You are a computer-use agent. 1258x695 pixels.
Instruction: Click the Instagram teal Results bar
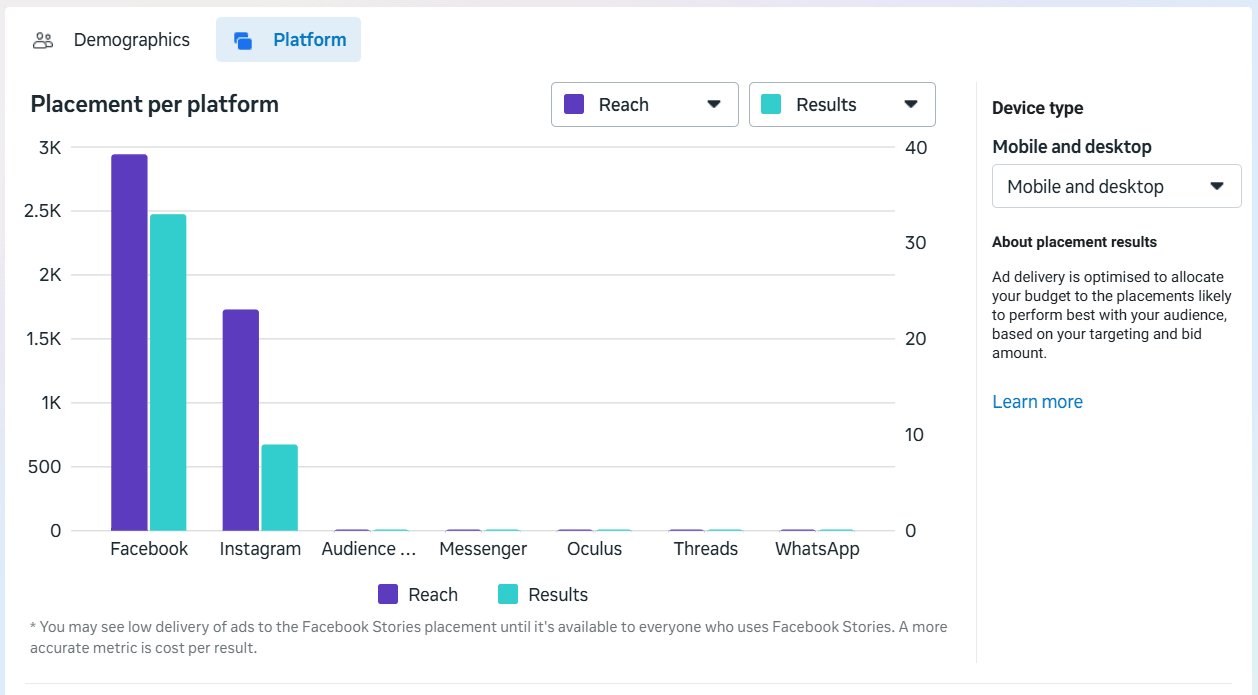(x=280, y=487)
